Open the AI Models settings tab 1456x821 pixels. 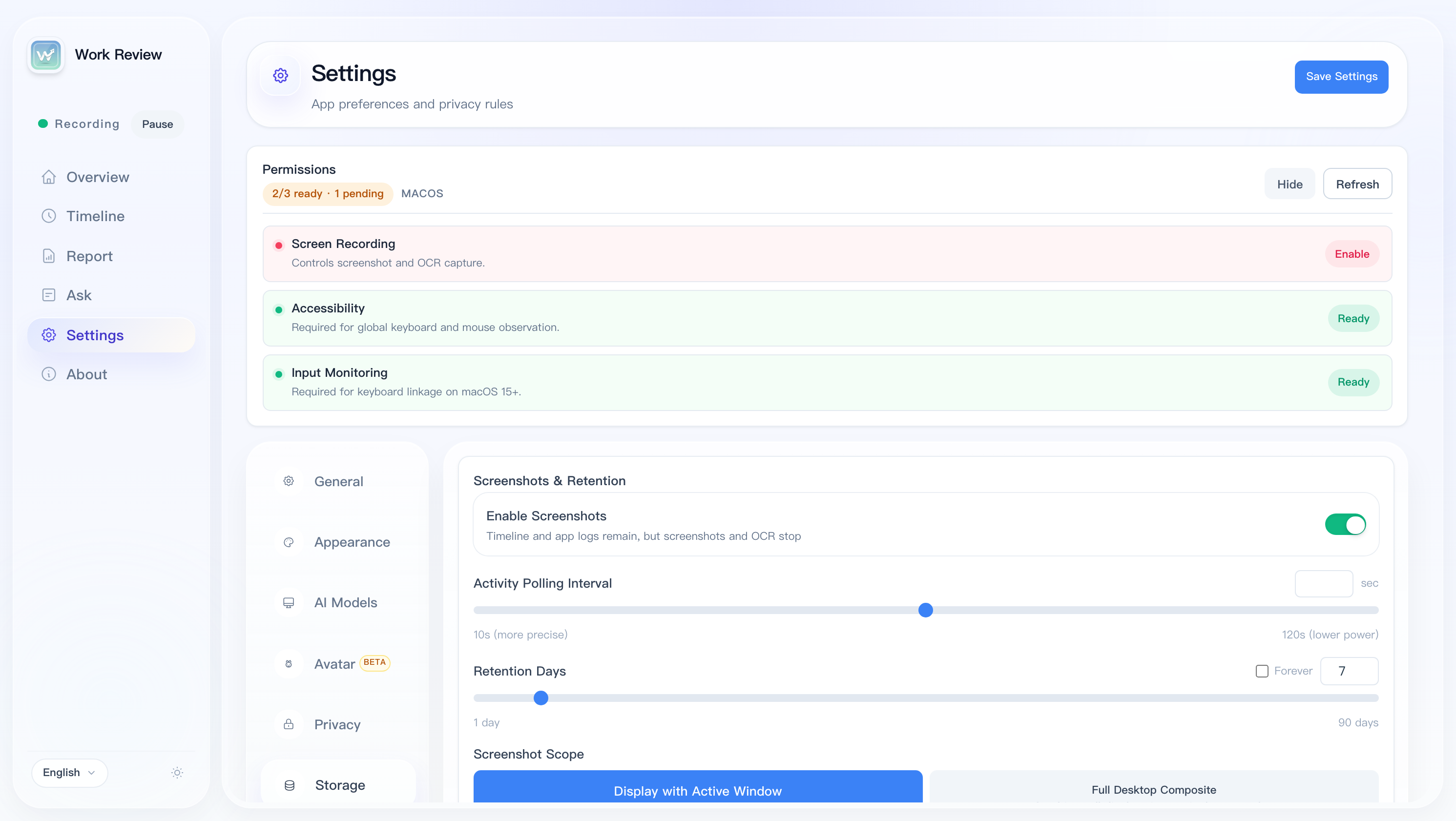point(338,602)
